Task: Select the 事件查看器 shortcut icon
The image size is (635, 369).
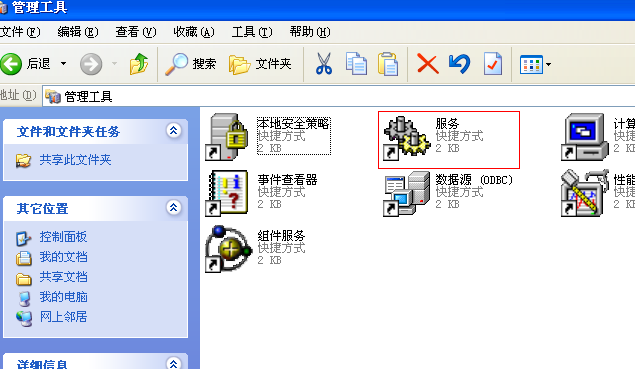Action: [227, 192]
